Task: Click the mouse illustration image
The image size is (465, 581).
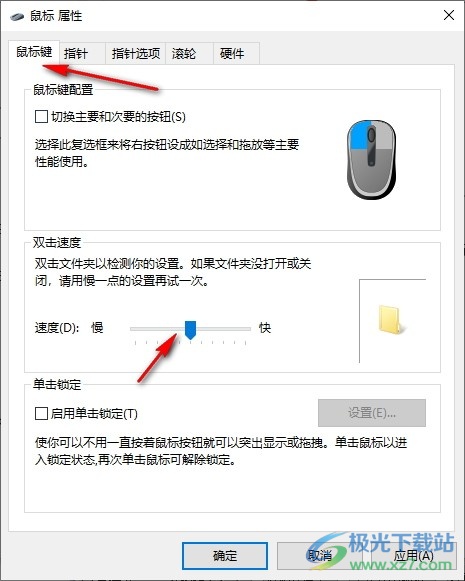Action: tap(372, 159)
